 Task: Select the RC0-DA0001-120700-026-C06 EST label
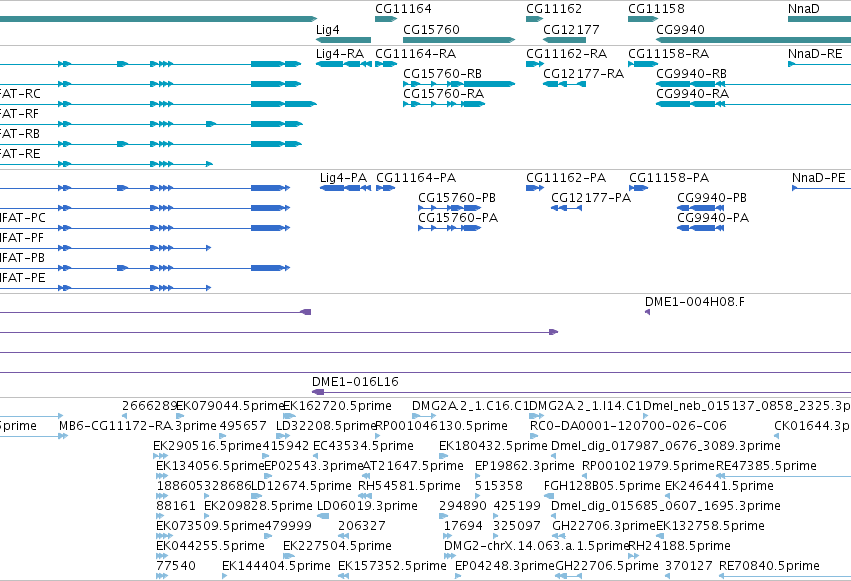(x=628, y=426)
